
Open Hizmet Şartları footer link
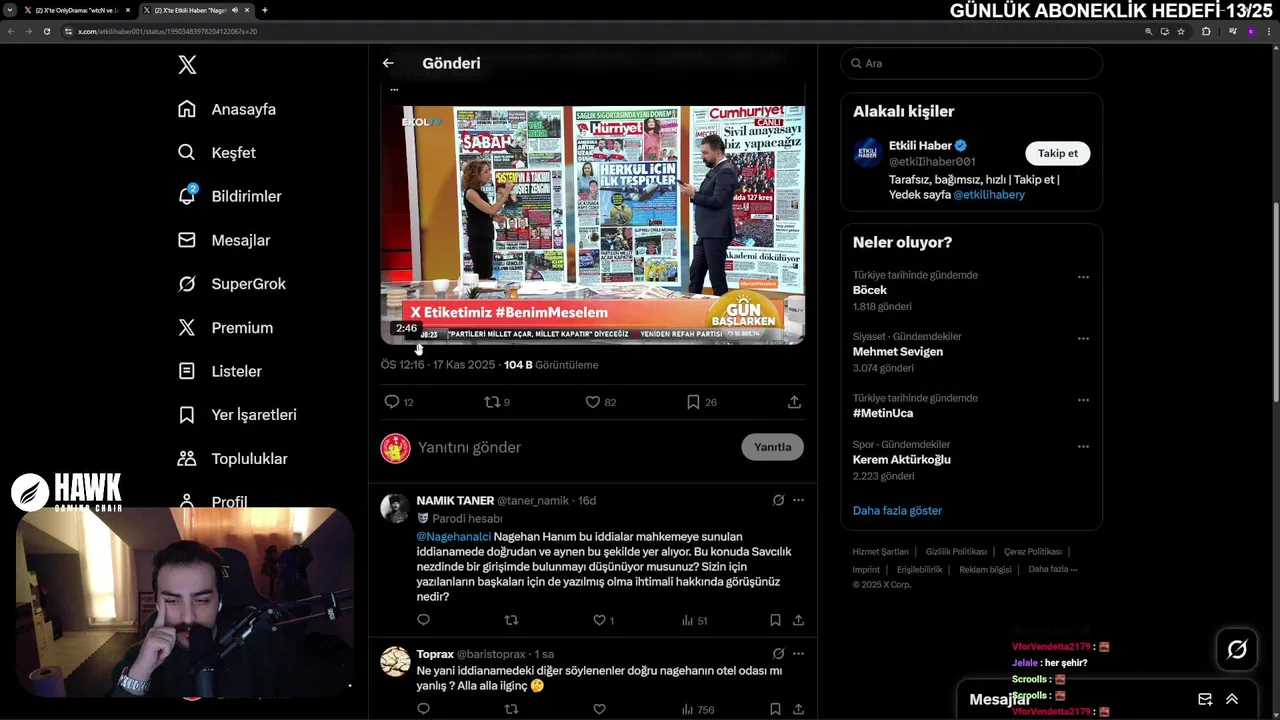point(880,552)
